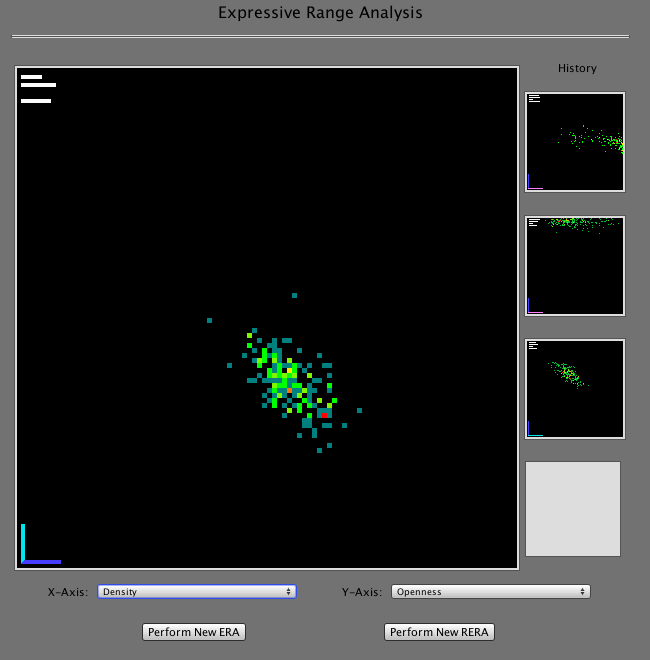Screen dimensions: 650x660
Task: Click the cyan and blue axis indicator
Action: coord(41,544)
